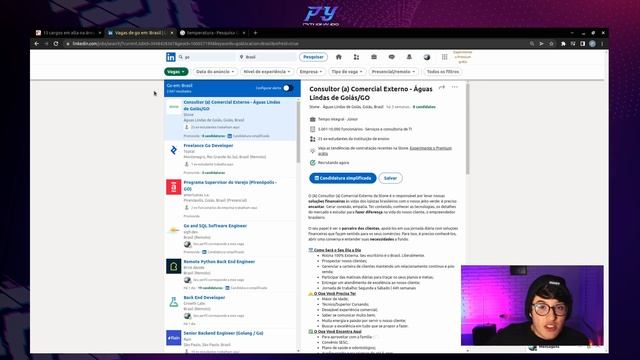Click Todos os filtros button
Image resolution: width=640 pixels, height=360 pixels.
click(x=443, y=72)
